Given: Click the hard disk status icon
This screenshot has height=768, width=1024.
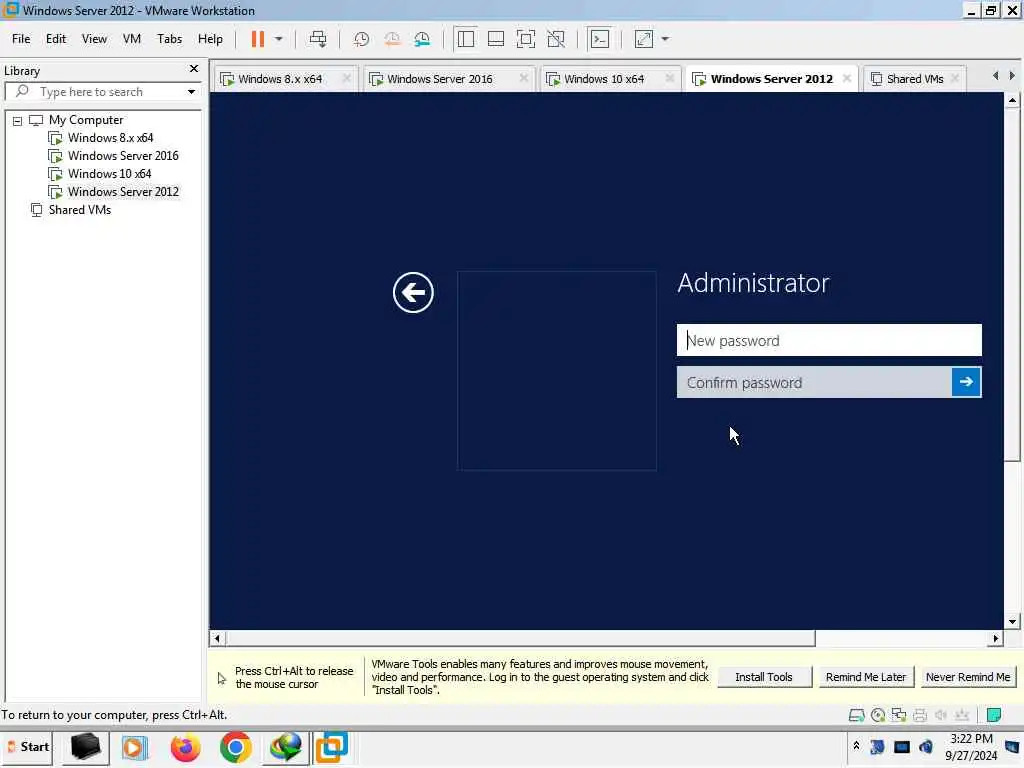Looking at the screenshot, I should click(x=856, y=715).
